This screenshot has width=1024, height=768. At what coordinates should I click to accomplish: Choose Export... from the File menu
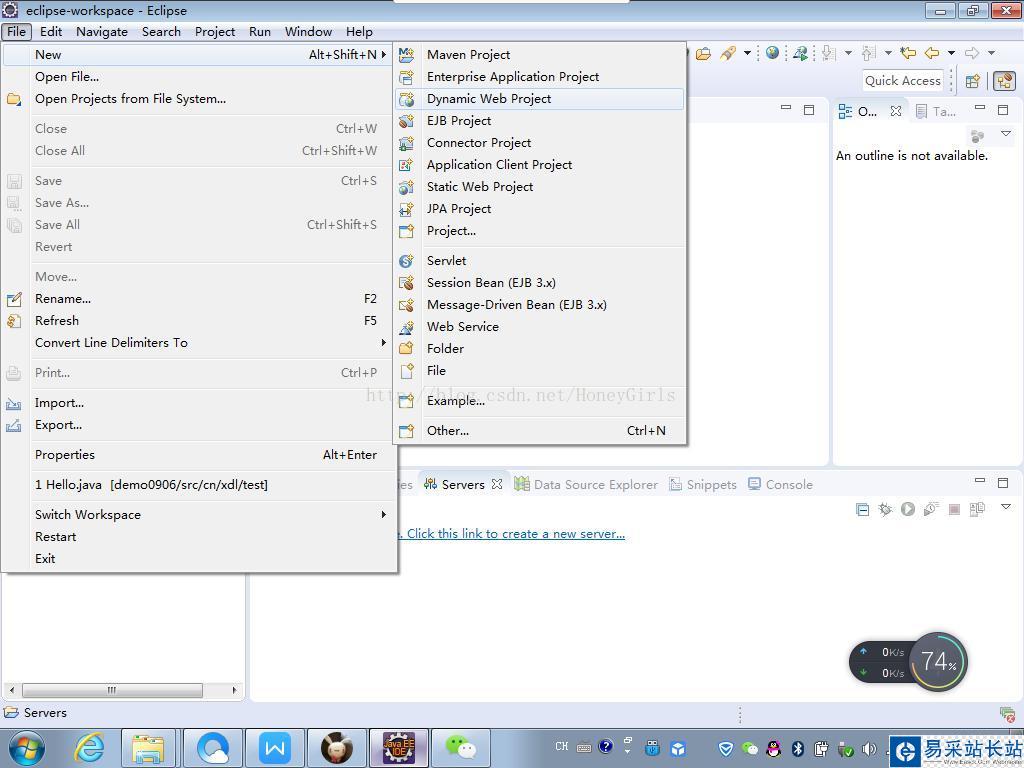click(199, 425)
